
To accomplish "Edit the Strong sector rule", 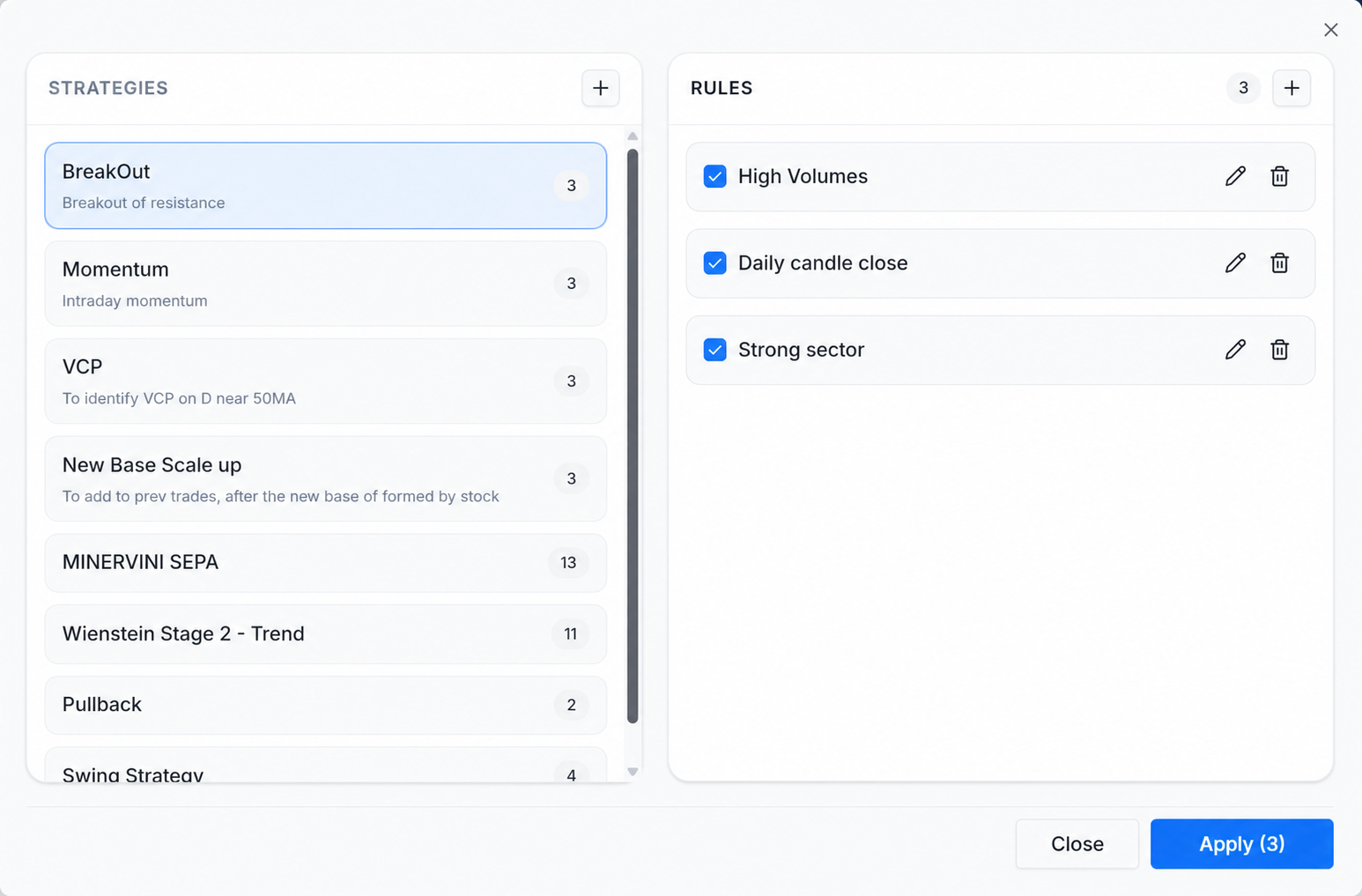I will [x=1235, y=350].
